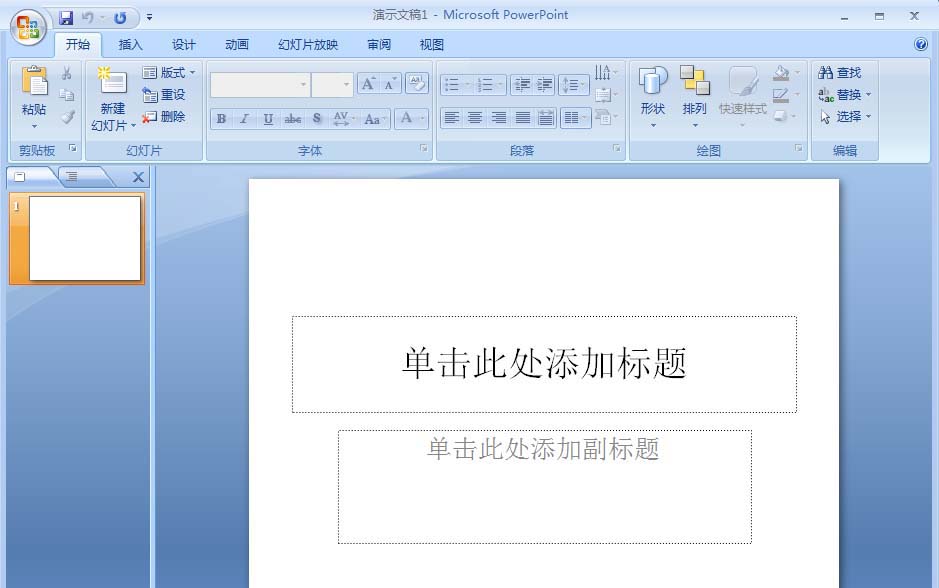
Task: Activate the Format Painter brush
Action: (x=67, y=117)
